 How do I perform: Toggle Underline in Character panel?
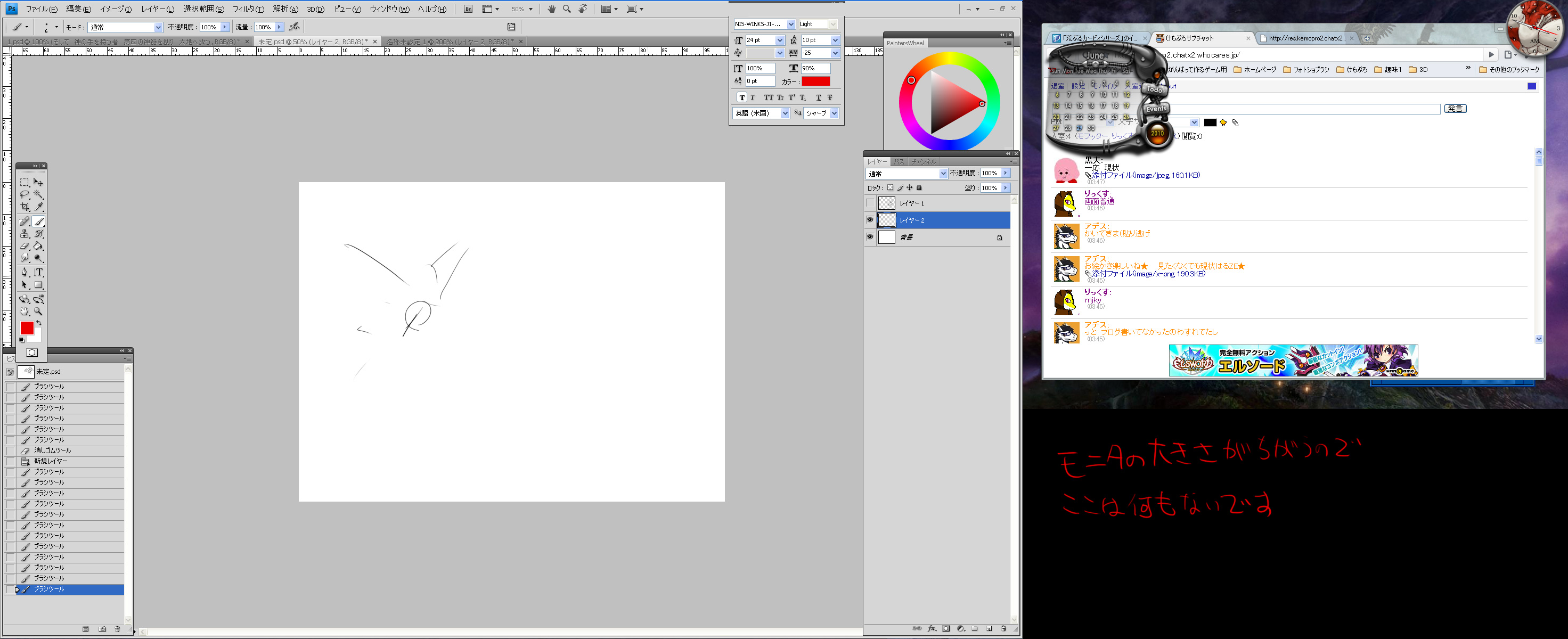pyautogui.click(x=818, y=97)
